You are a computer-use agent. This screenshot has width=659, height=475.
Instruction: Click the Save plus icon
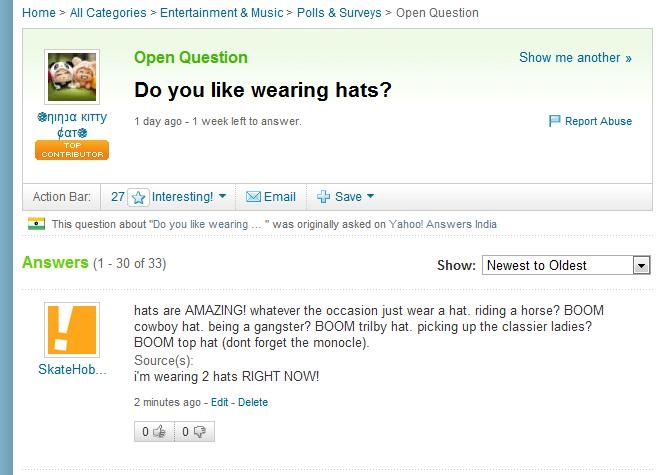coord(323,197)
